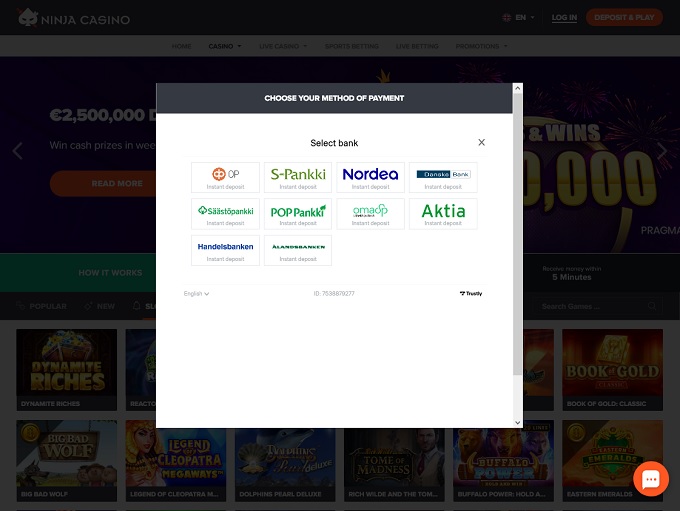This screenshot has height=511, width=680.
Task: Select Nordea bank option
Action: point(370,177)
